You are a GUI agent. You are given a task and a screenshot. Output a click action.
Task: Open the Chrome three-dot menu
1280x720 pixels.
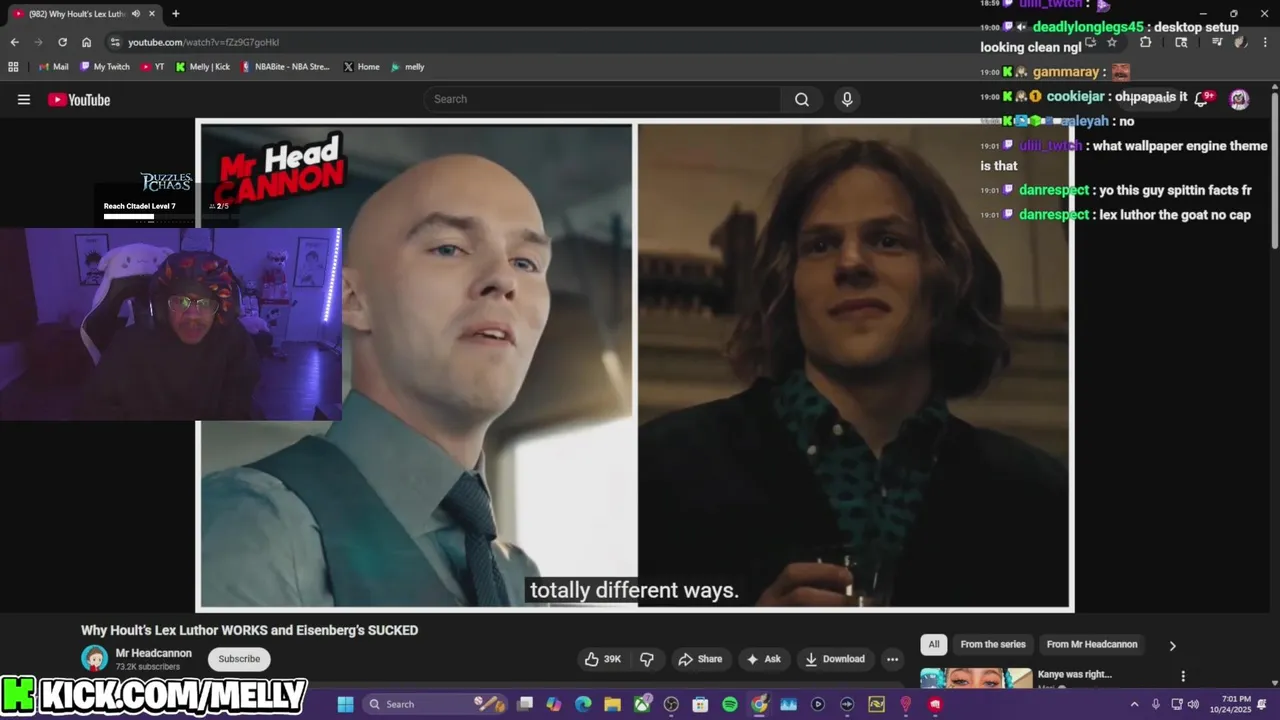[x=1265, y=42]
